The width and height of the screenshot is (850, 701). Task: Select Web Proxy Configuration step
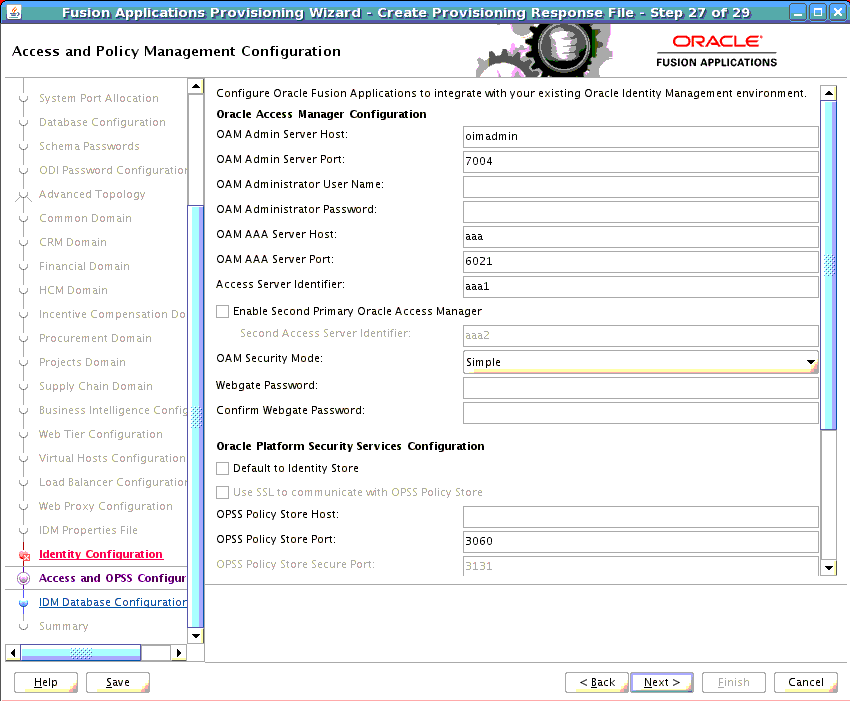pyautogui.click(x=106, y=506)
